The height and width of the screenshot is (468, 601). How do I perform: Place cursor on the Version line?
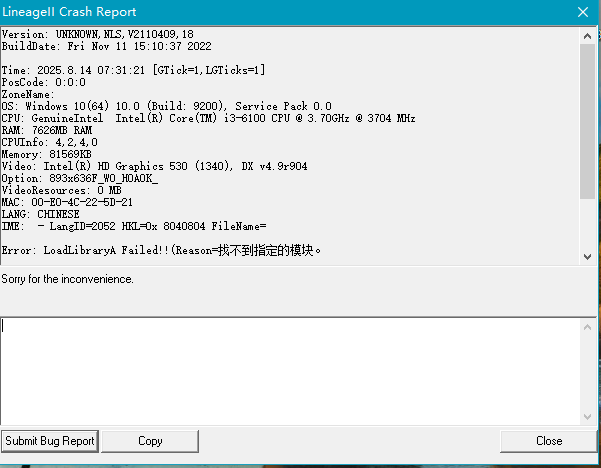coord(98,35)
